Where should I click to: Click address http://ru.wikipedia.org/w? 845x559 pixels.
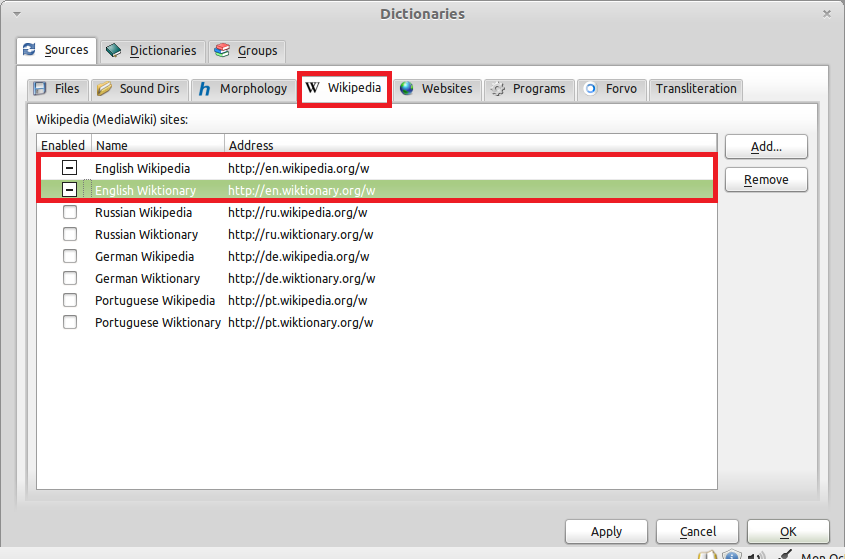(297, 212)
